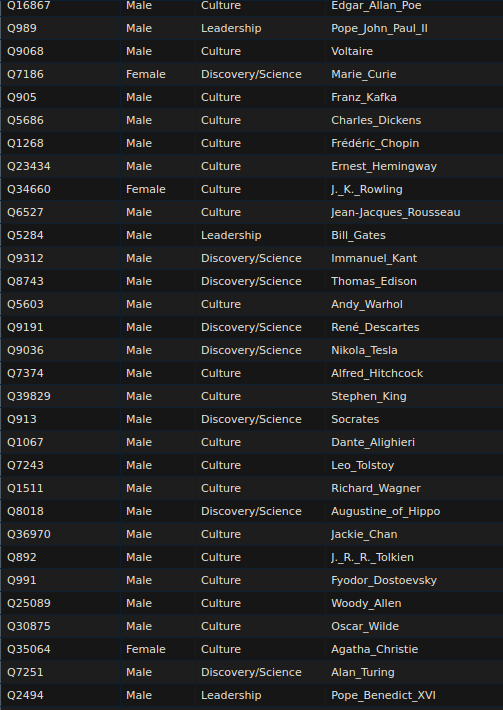Select the Q905 ID cell

tap(61, 97)
